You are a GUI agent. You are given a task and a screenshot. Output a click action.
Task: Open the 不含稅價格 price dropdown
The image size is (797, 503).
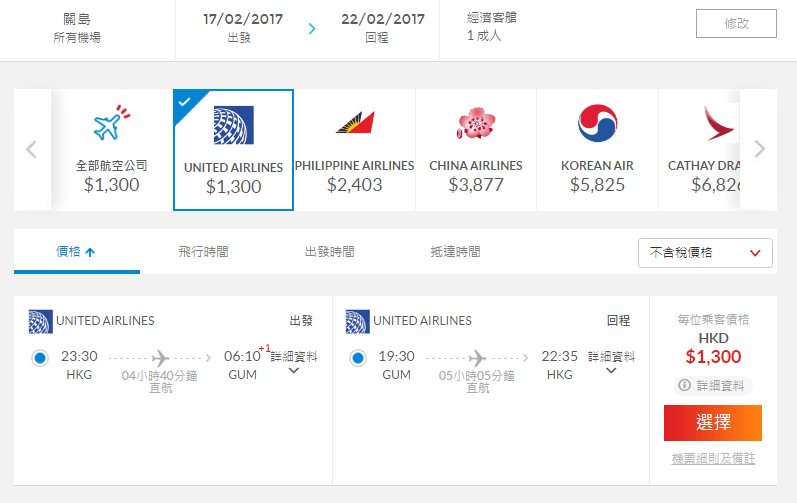(705, 253)
